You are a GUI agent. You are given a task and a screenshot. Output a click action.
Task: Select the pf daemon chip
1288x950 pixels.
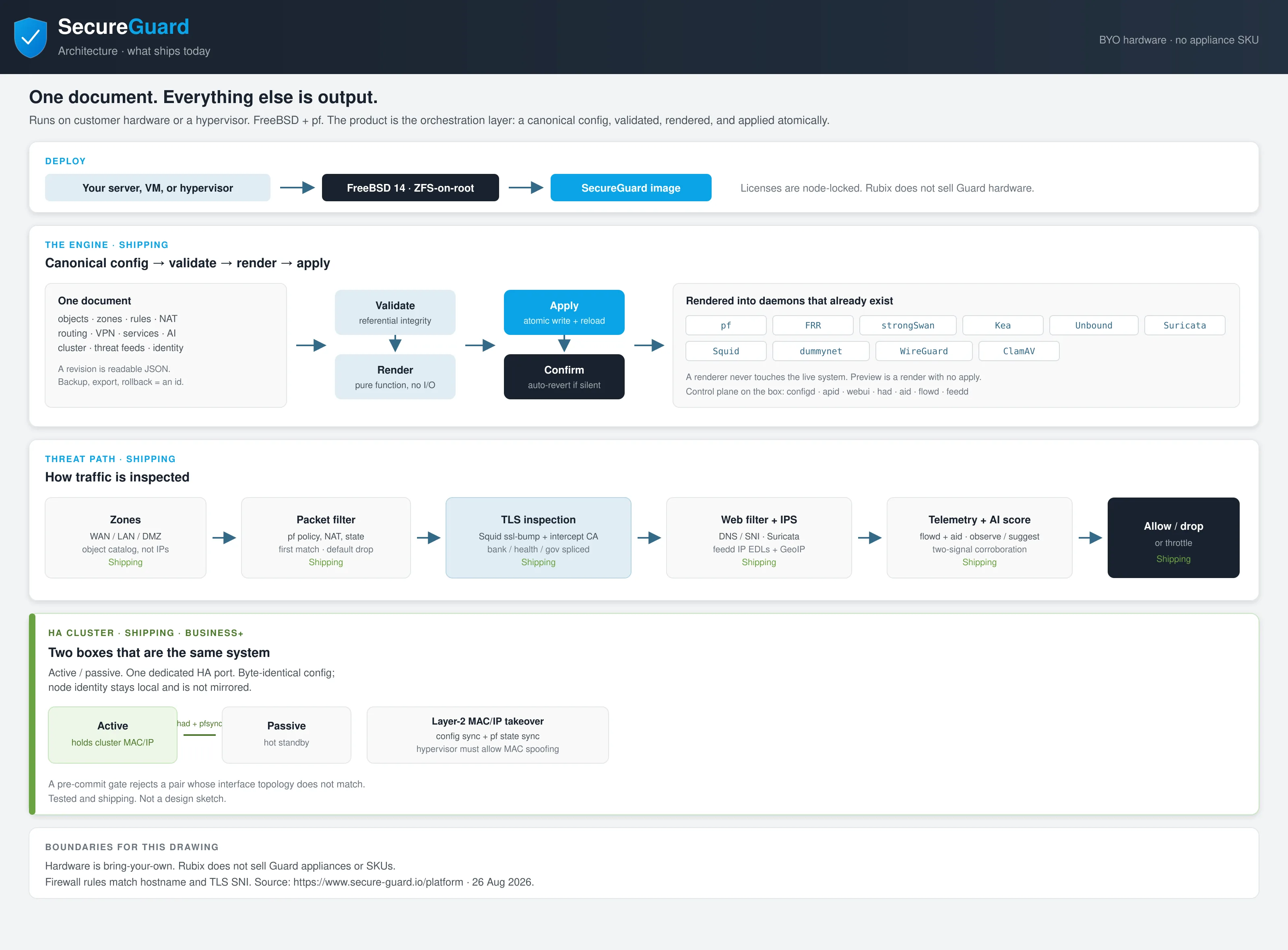(726, 326)
